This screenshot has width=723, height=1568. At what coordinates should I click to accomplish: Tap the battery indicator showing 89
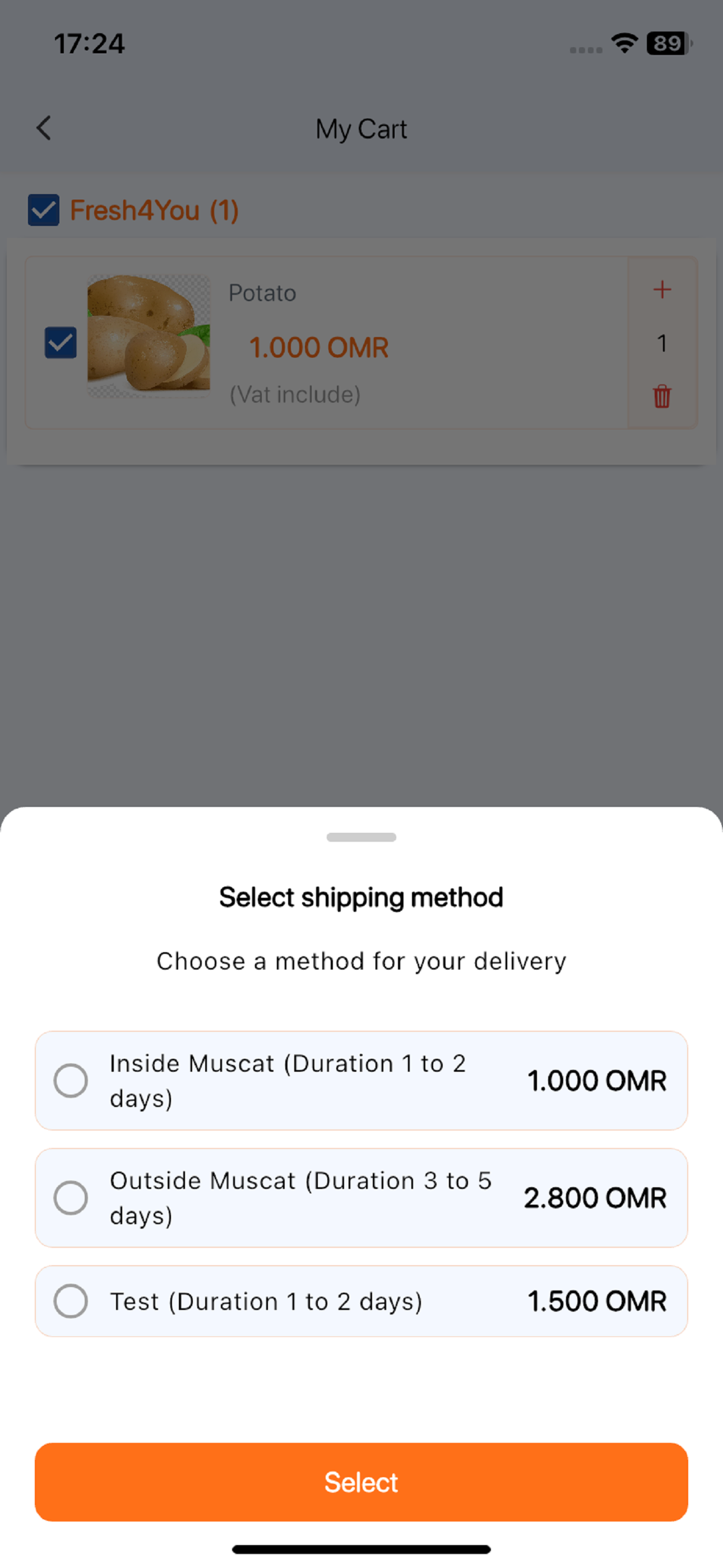click(669, 43)
